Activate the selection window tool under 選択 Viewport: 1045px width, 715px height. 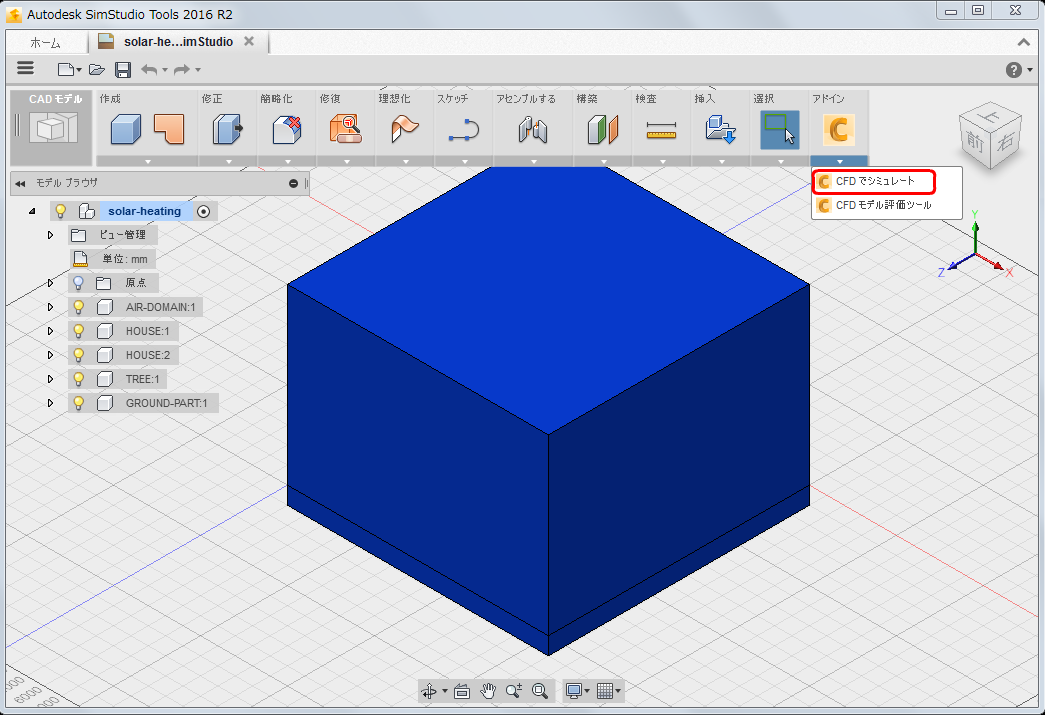780,129
